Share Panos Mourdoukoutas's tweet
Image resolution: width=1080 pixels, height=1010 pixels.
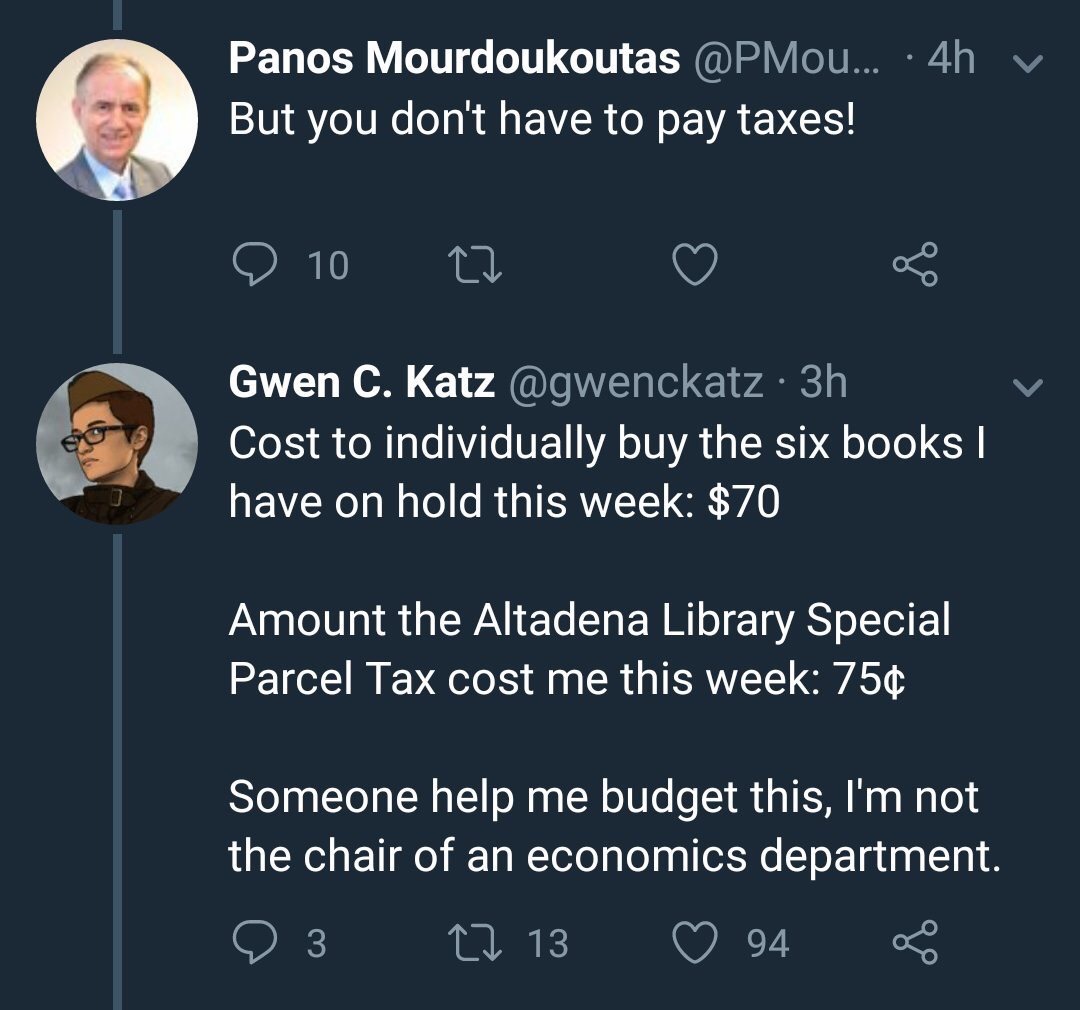(x=914, y=264)
